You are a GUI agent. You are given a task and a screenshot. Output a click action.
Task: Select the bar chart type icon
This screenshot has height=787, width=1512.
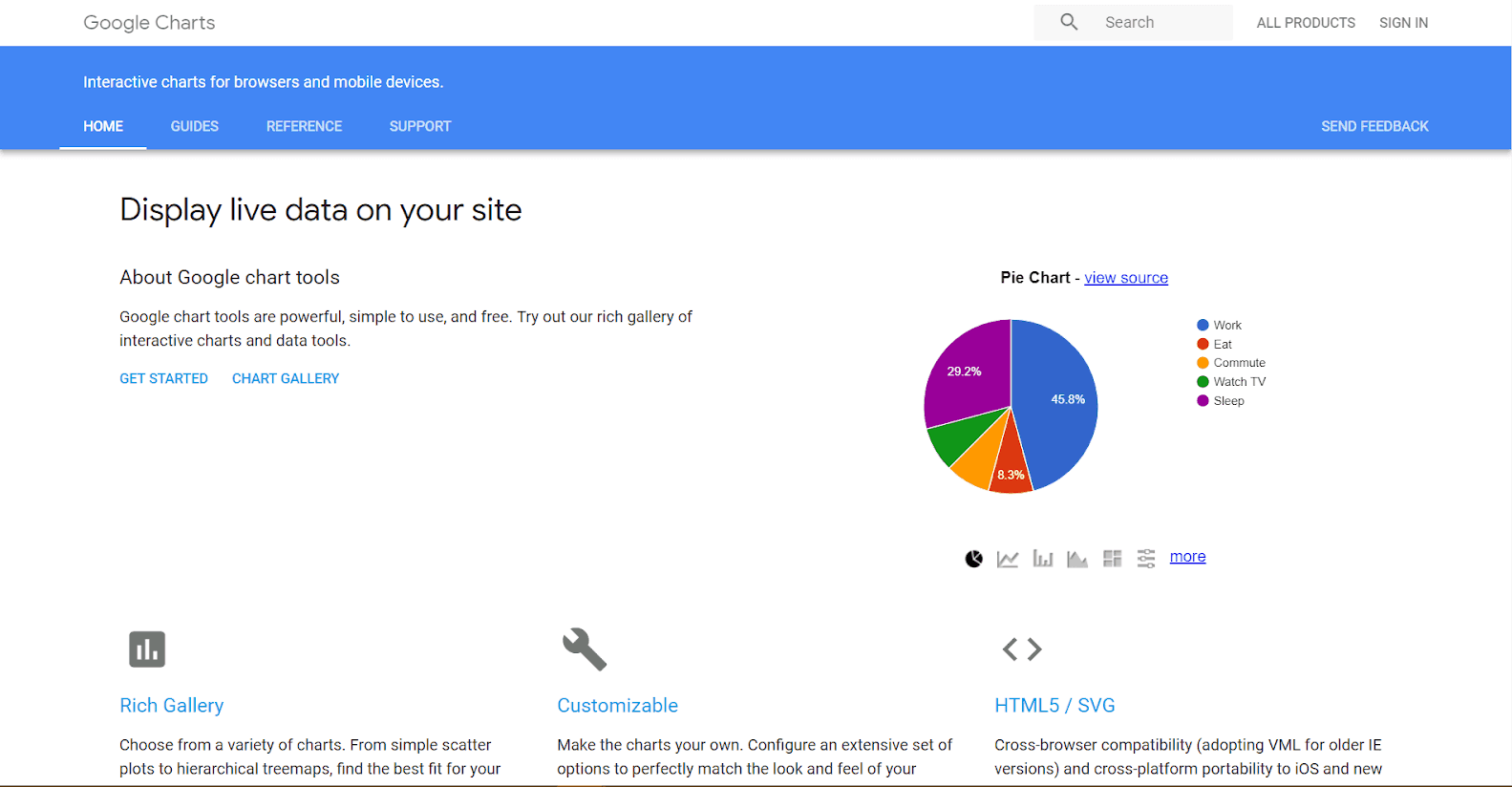click(x=1043, y=559)
